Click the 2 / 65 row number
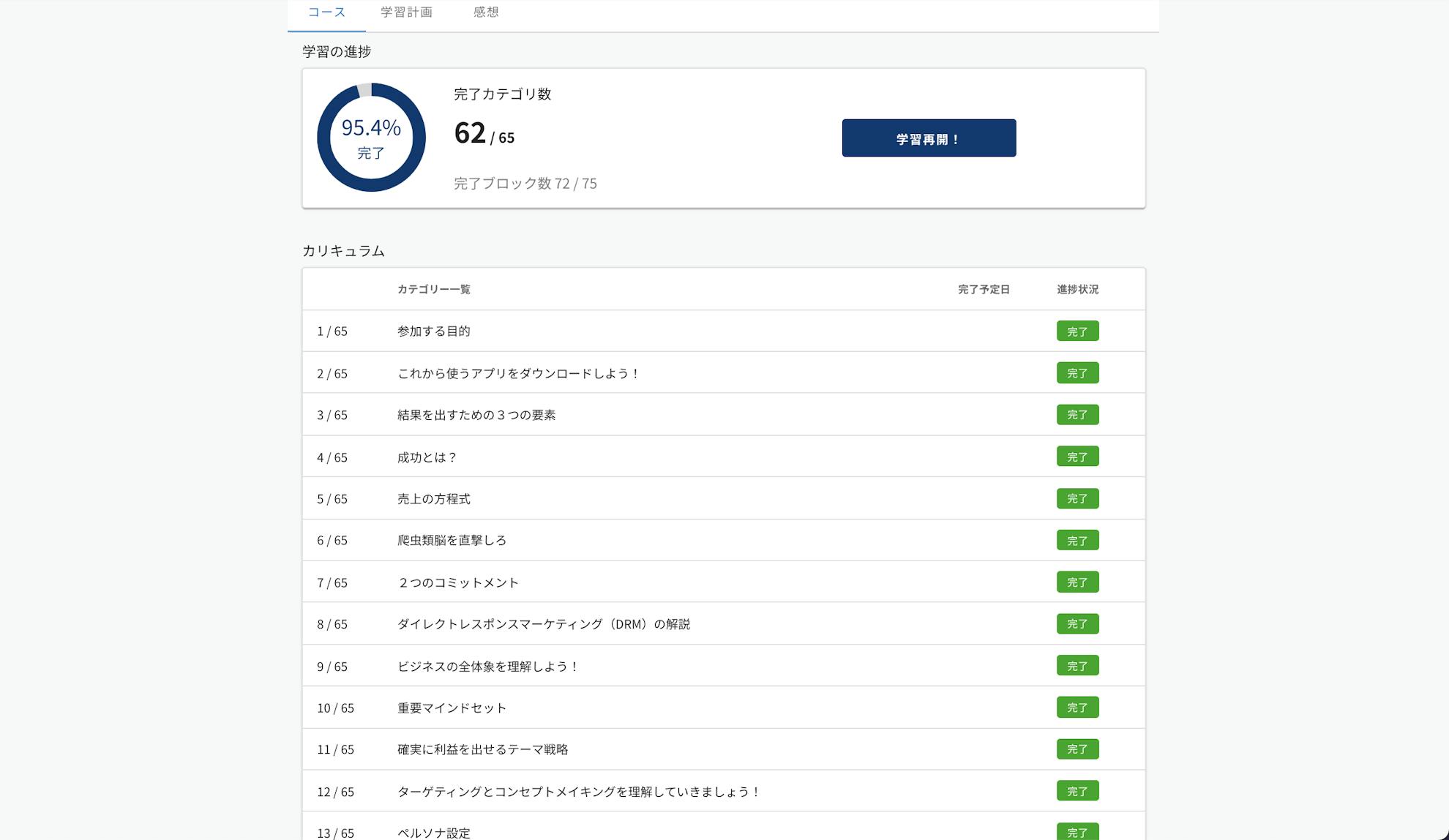 point(332,373)
